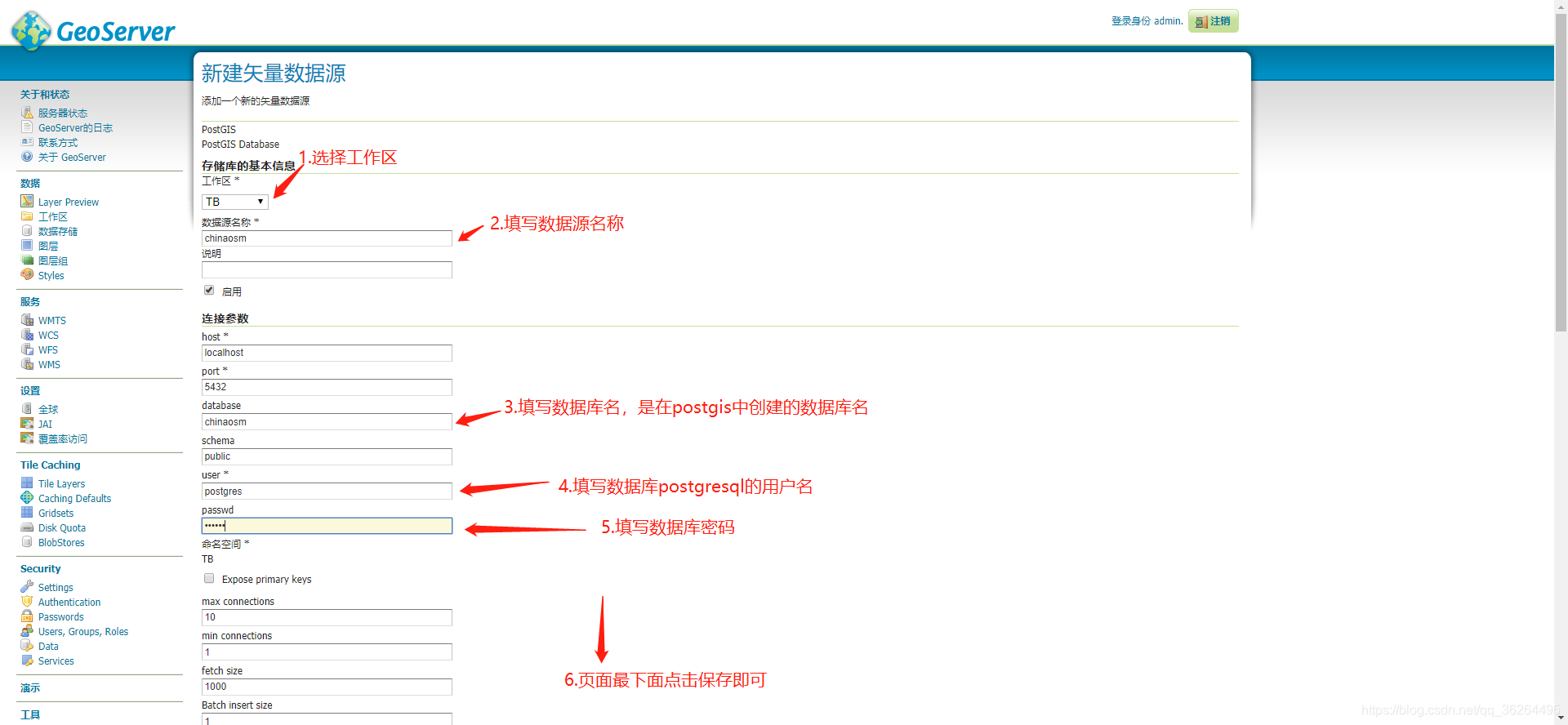Click the 工作区 folder icon
The width and height of the screenshot is (1568, 725).
[27, 216]
